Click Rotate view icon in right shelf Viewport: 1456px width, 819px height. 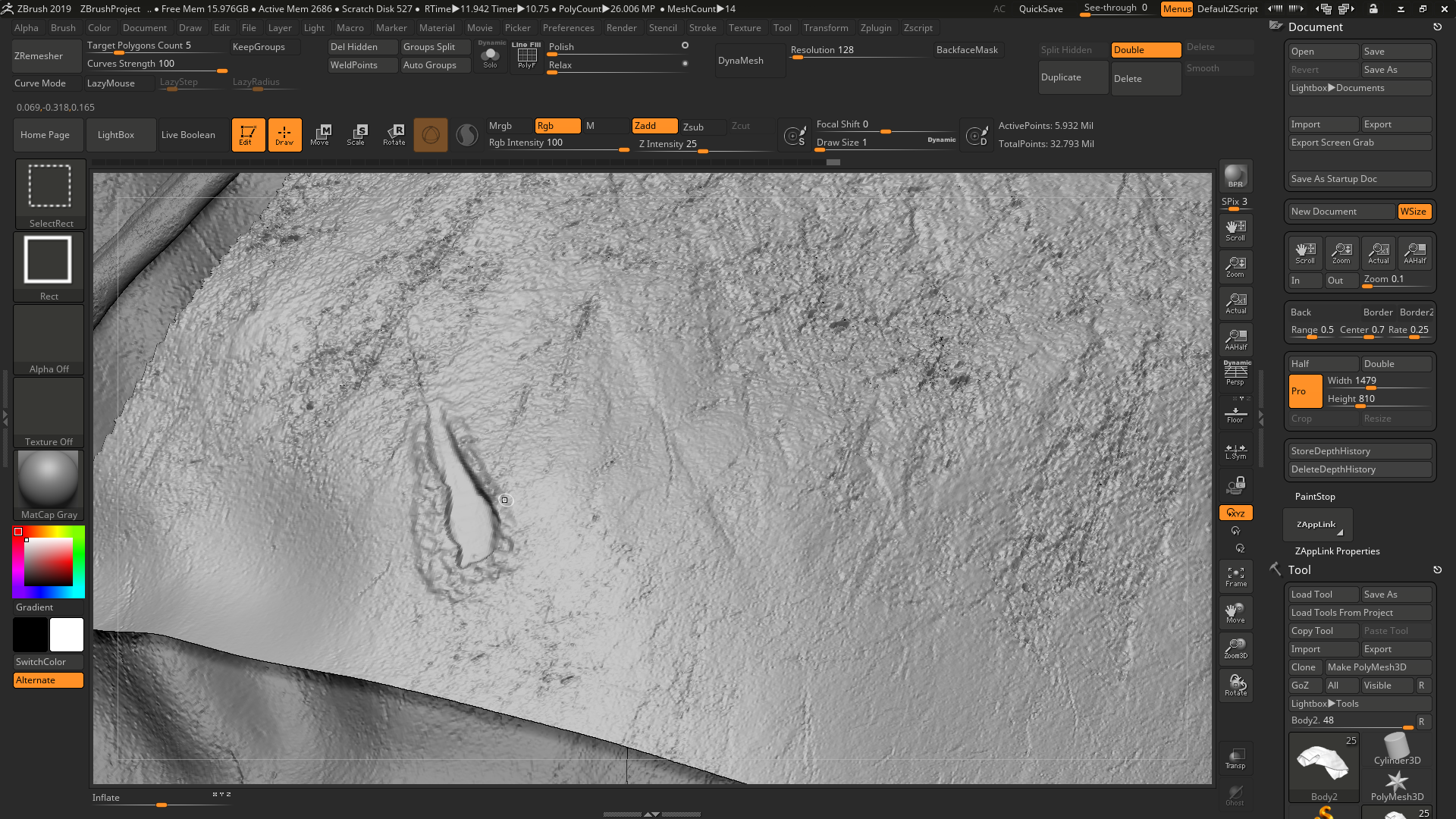point(1235,686)
